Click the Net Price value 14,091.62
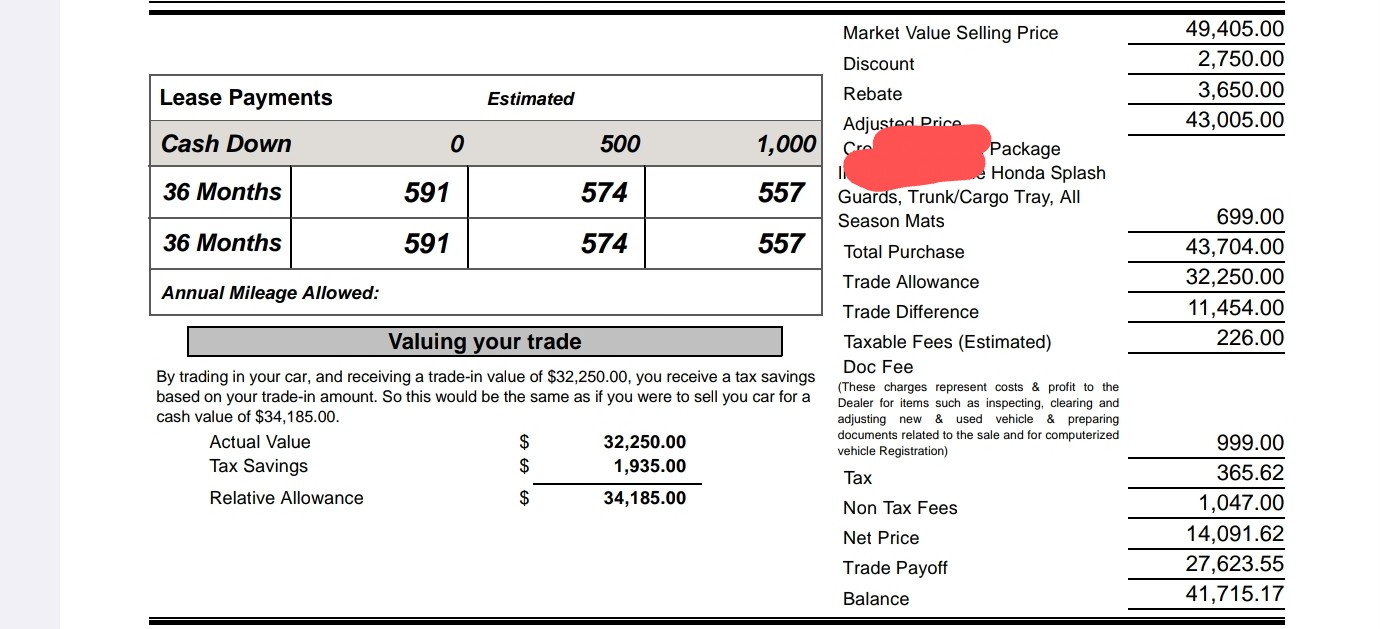This screenshot has height=629, width=1380. (x=1234, y=534)
